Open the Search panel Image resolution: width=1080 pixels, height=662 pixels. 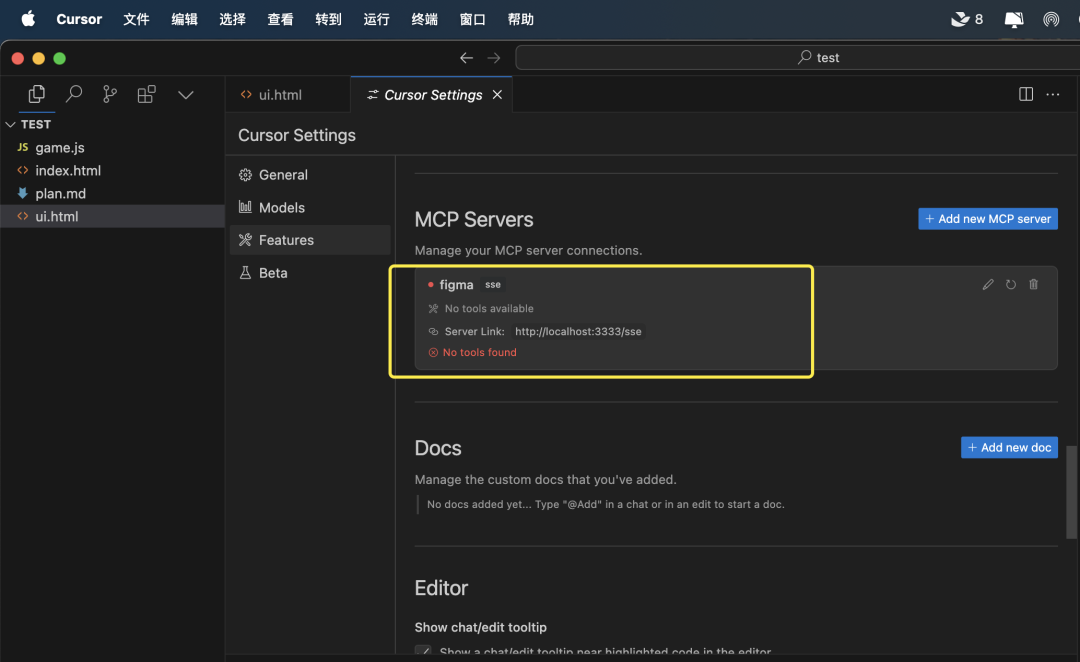pos(75,93)
